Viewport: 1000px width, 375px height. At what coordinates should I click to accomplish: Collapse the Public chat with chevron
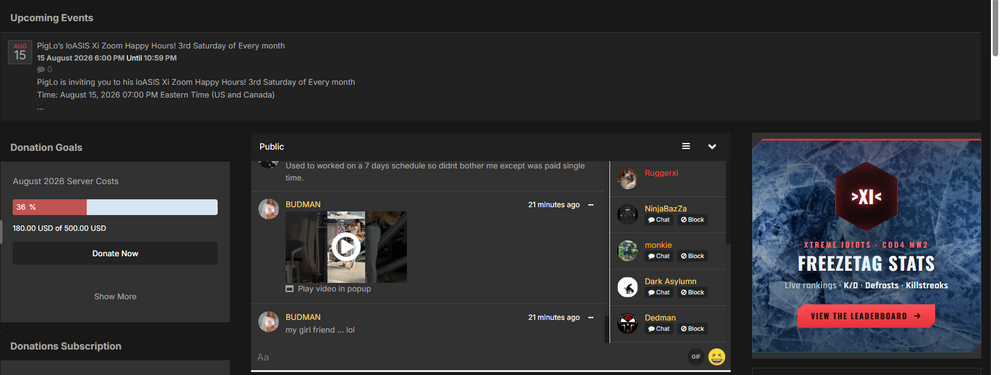tap(712, 147)
